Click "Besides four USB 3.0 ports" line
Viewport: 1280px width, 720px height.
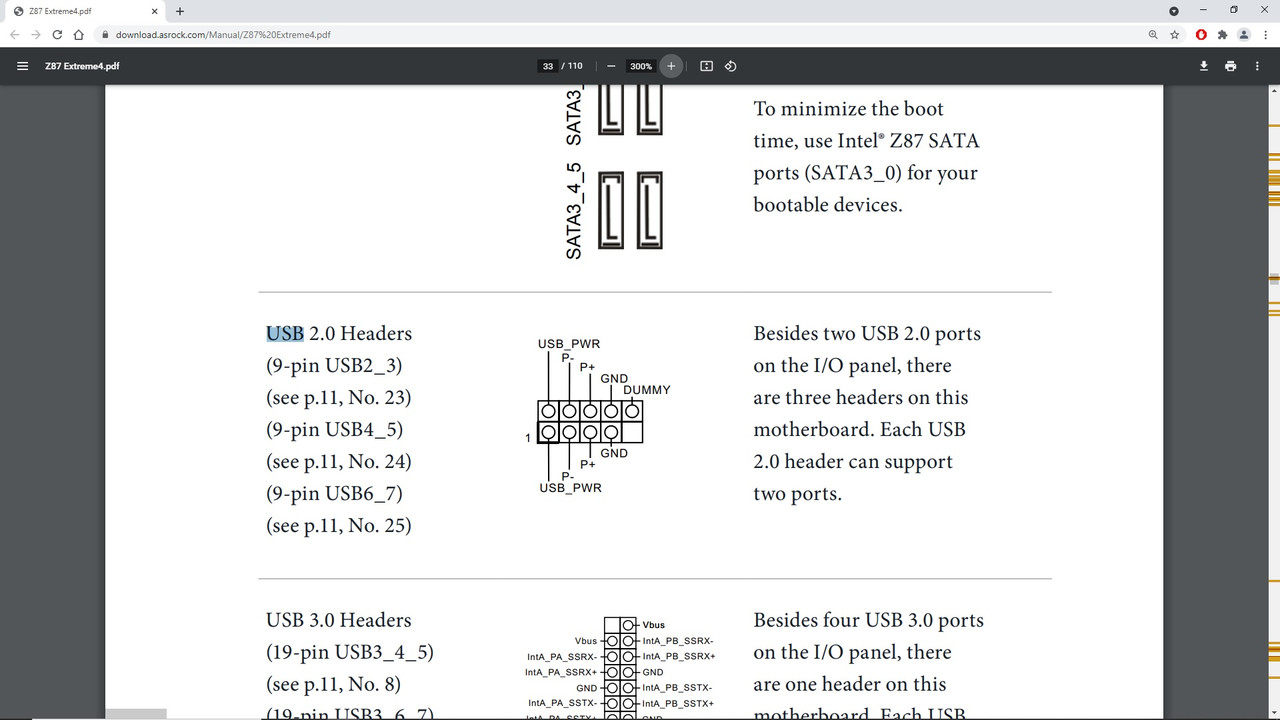869,620
